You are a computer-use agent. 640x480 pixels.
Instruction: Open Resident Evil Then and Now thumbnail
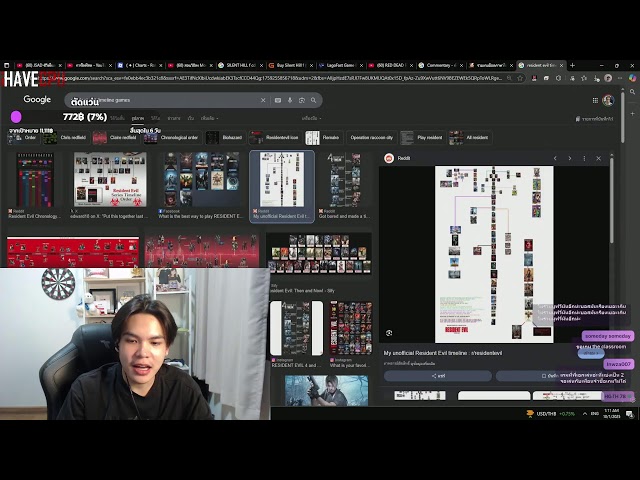319,253
